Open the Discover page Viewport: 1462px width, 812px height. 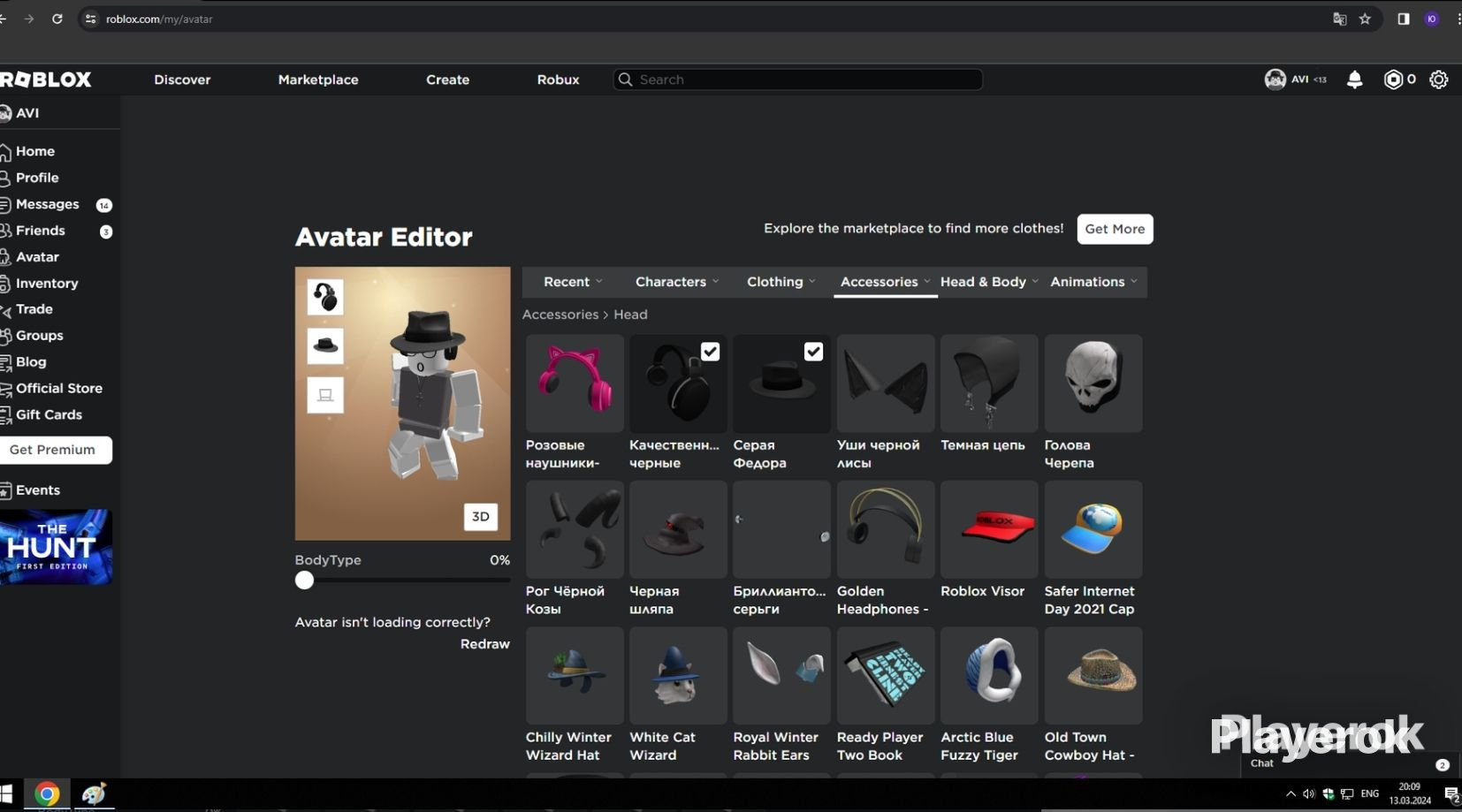click(x=182, y=80)
